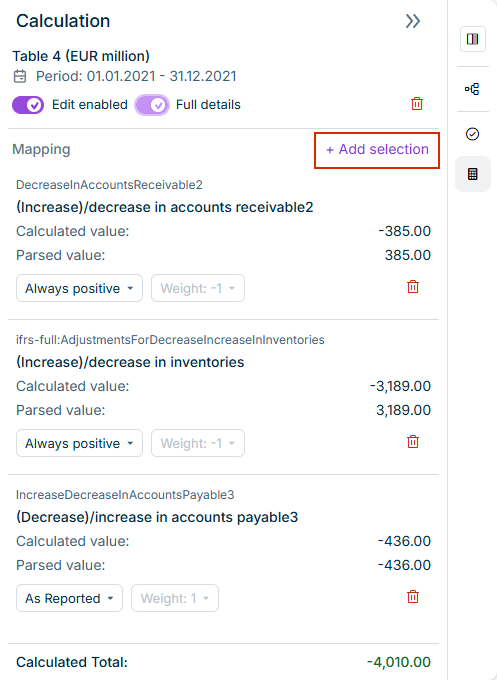Click the period calendar icon
497x680 pixels.
(x=20, y=76)
